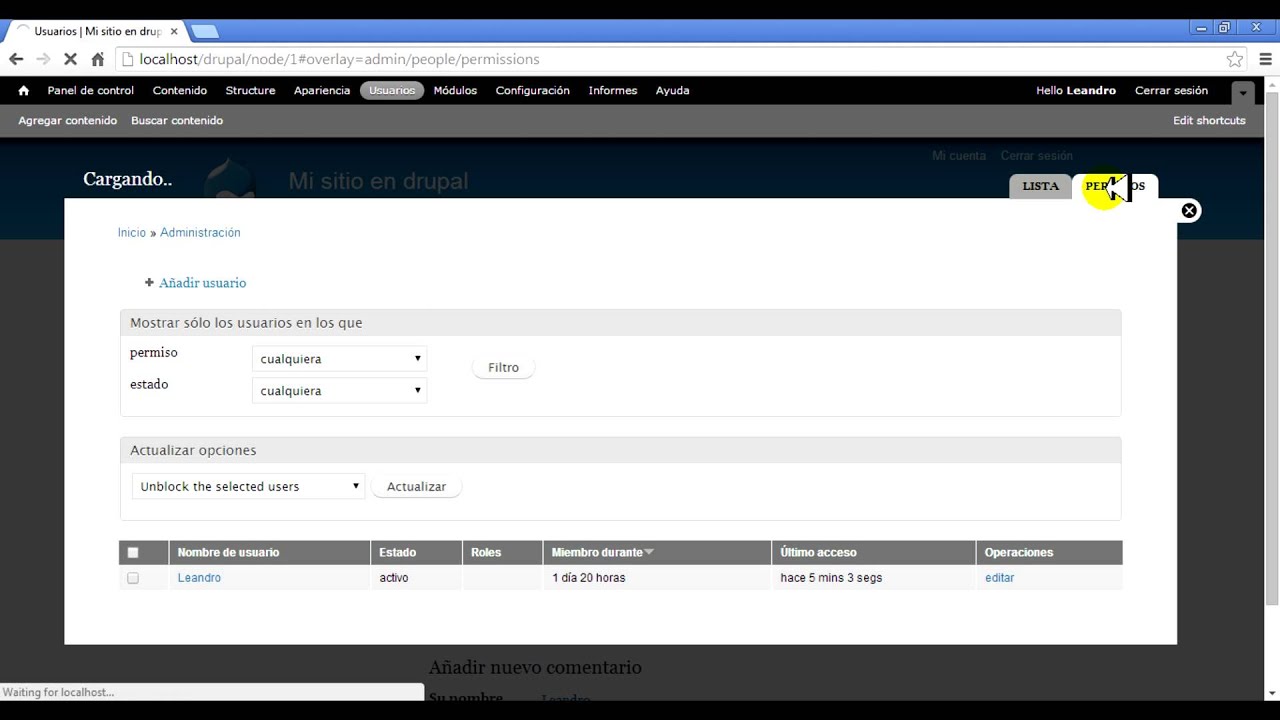The height and width of the screenshot is (720, 1280).
Task: Click the Cerrar sesión toolbar link
Action: pos(1171,90)
